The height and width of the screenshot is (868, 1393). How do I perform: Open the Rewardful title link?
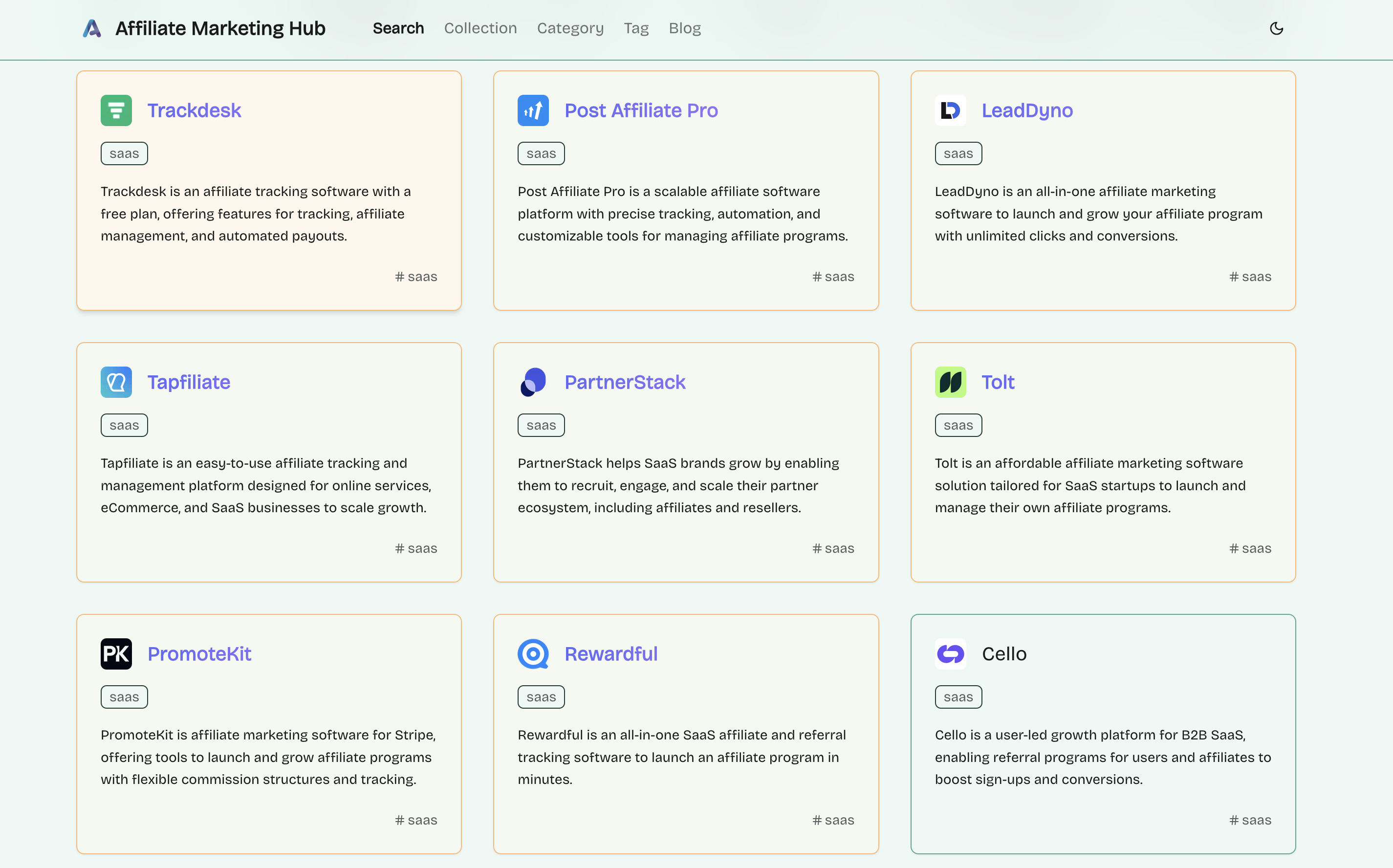pos(610,653)
